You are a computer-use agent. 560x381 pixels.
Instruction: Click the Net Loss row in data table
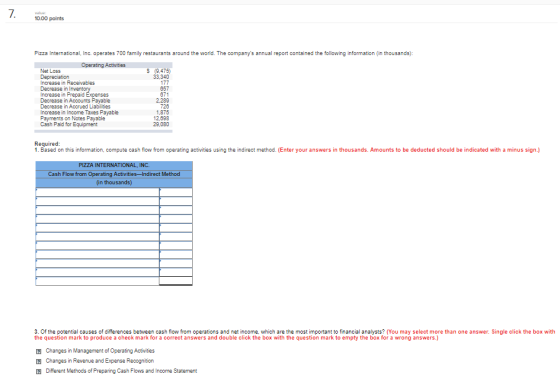(x=103, y=71)
